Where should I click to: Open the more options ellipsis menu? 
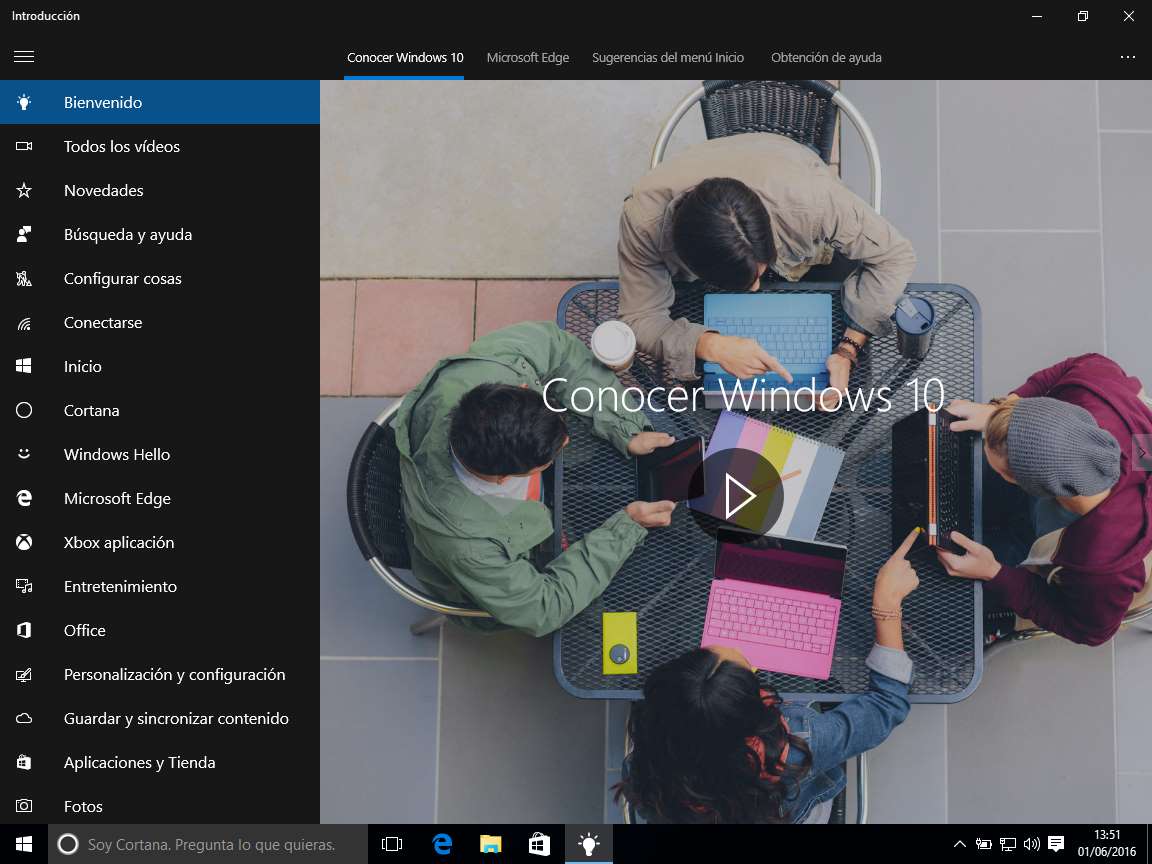tap(1128, 57)
